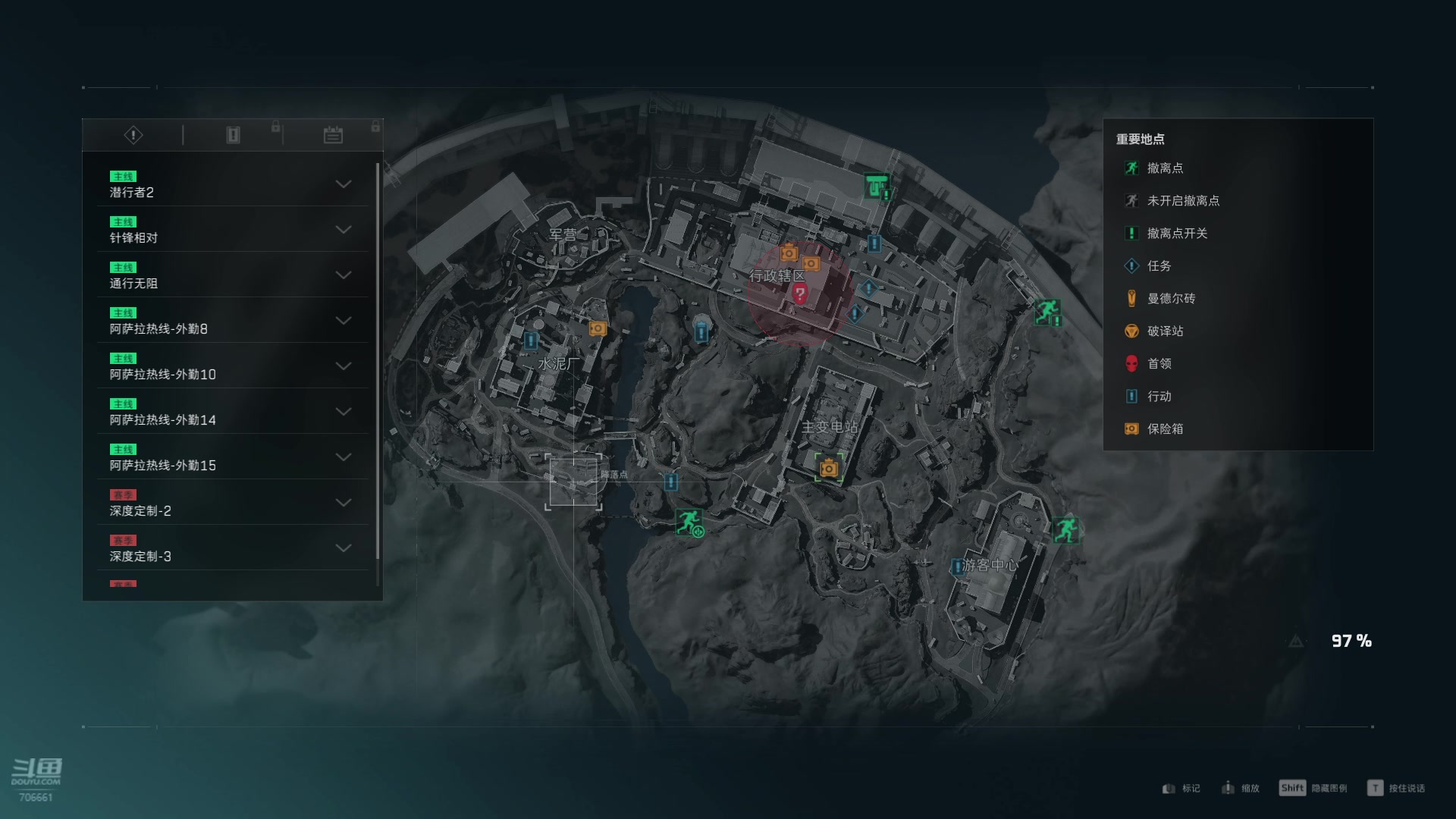Select the extraction point with plus badge

(x=689, y=522)
